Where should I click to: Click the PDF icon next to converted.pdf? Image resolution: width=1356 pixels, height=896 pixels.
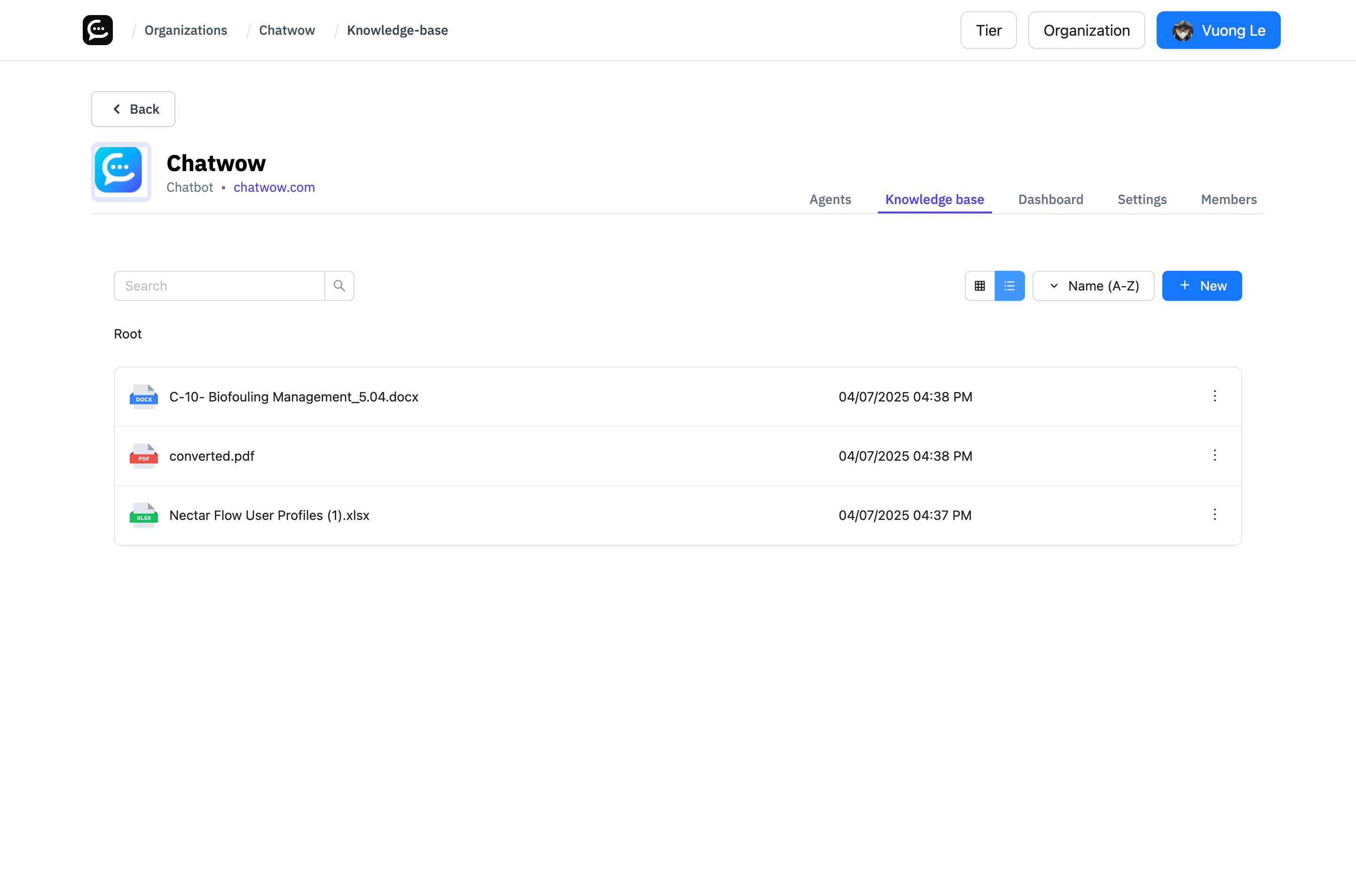[x=143, y=456]
